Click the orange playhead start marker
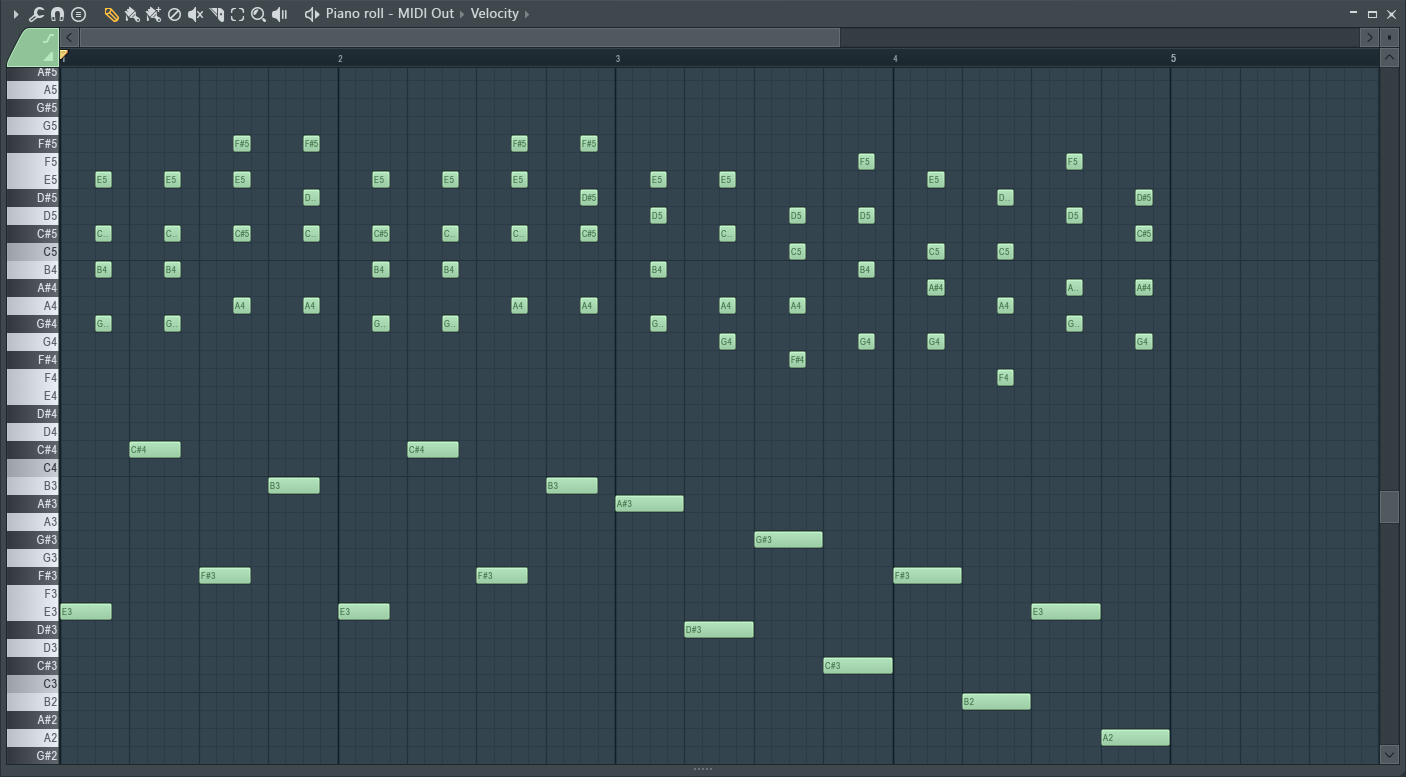The height and width of the screenshot is (777, 1406). [x=64, y=55]
